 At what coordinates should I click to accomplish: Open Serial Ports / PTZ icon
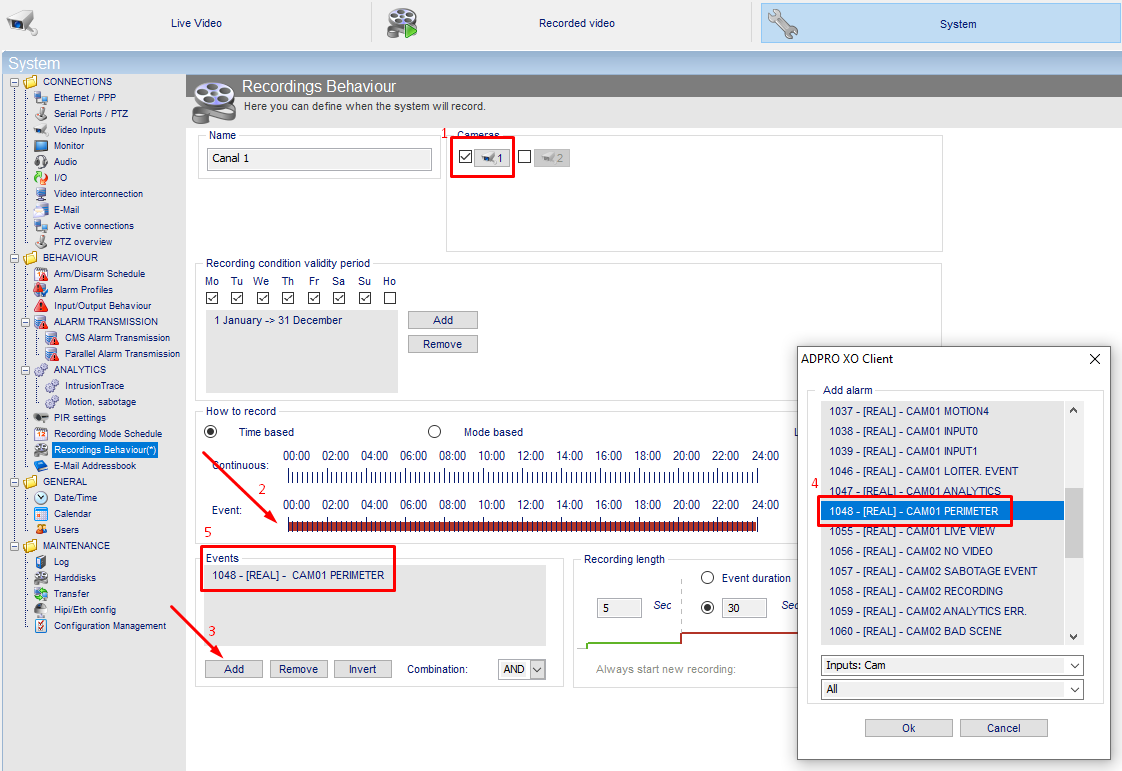coord(42,114)
